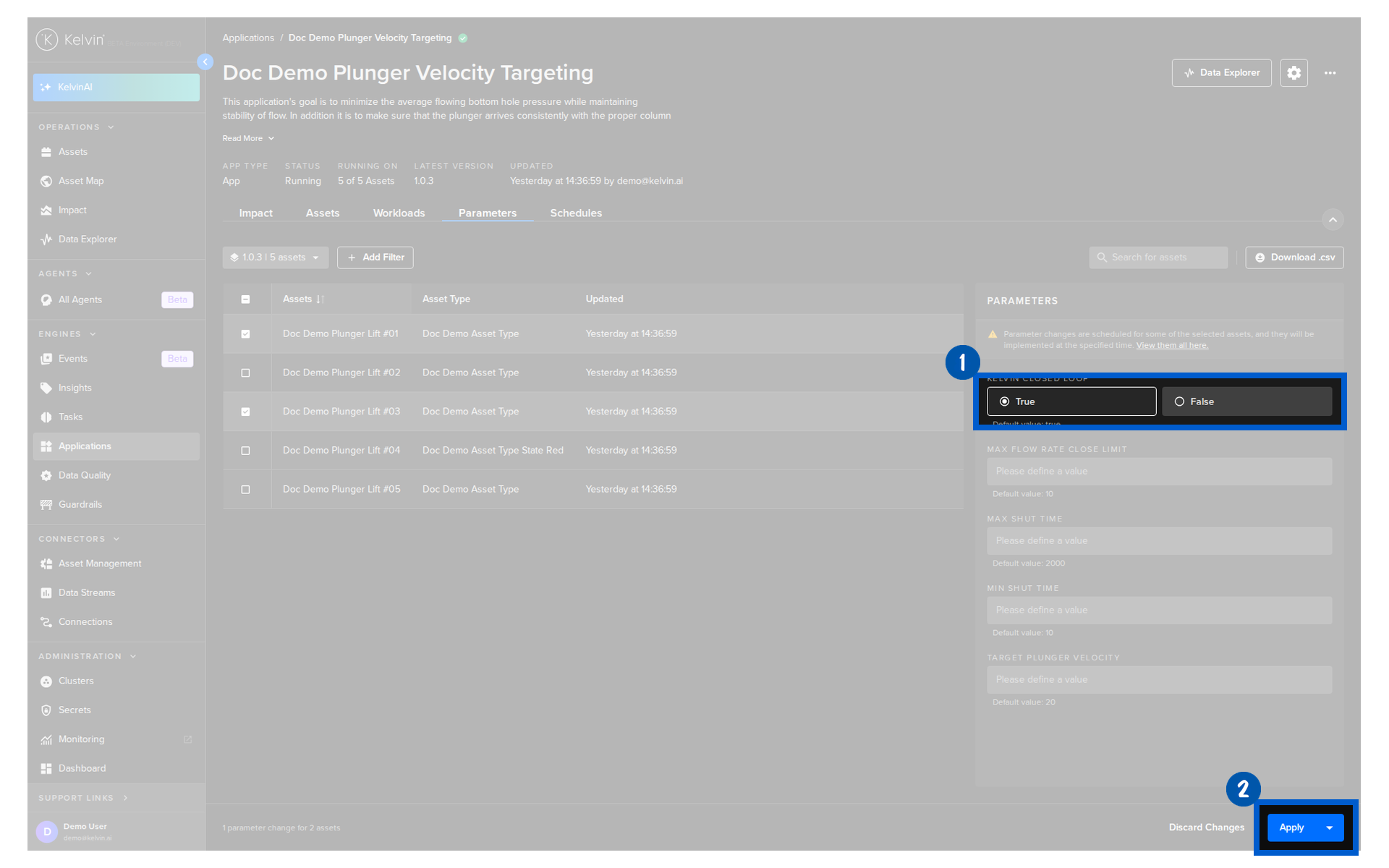The image size is (1389, 868).
Task: Select False for Kelvin Closed Loop
Action: [x=1246, y=401]
